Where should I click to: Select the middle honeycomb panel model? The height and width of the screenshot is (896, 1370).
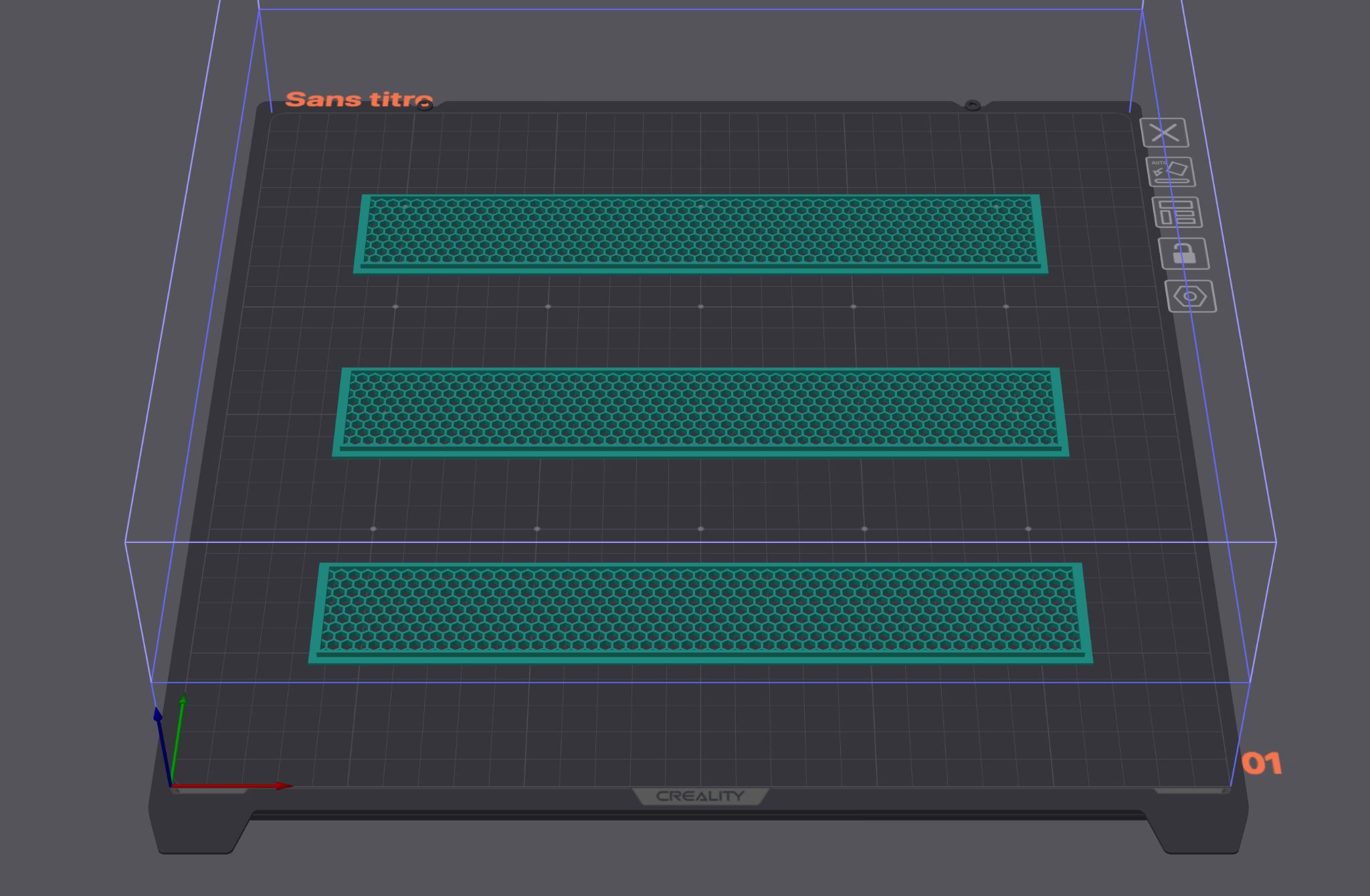pyautogui.click(x=700, y=411)
